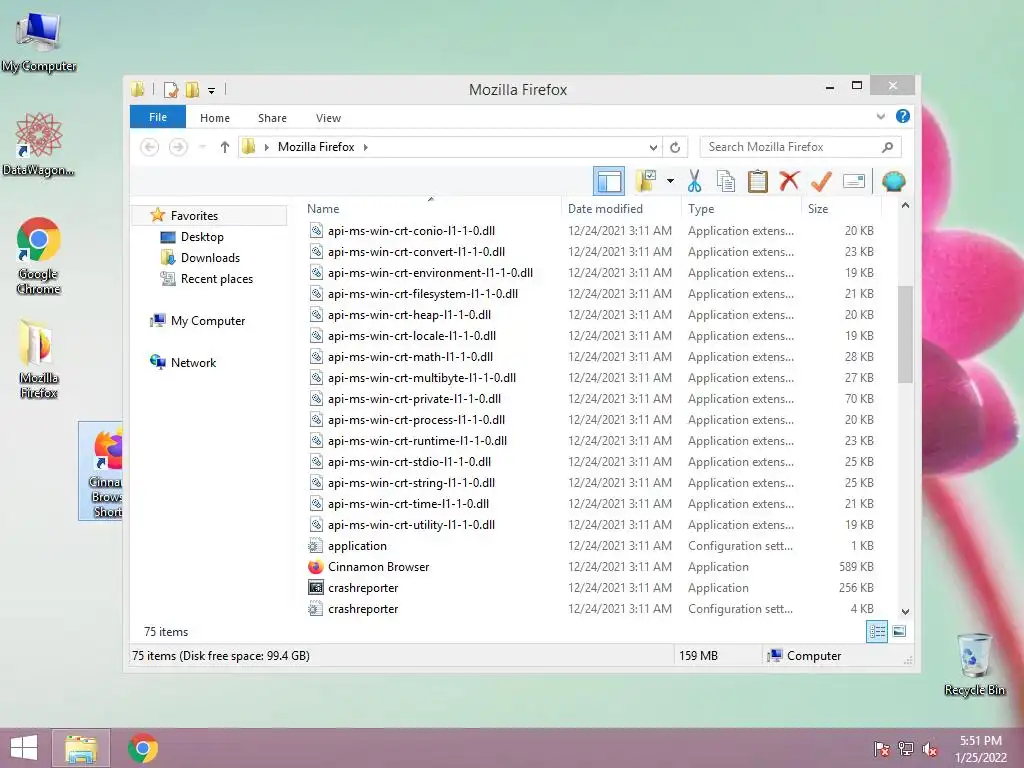1024x768 pixels.
Task: Open the Customize Quick Access Toolbar dropdown
Action: click(x=212, y=90)
